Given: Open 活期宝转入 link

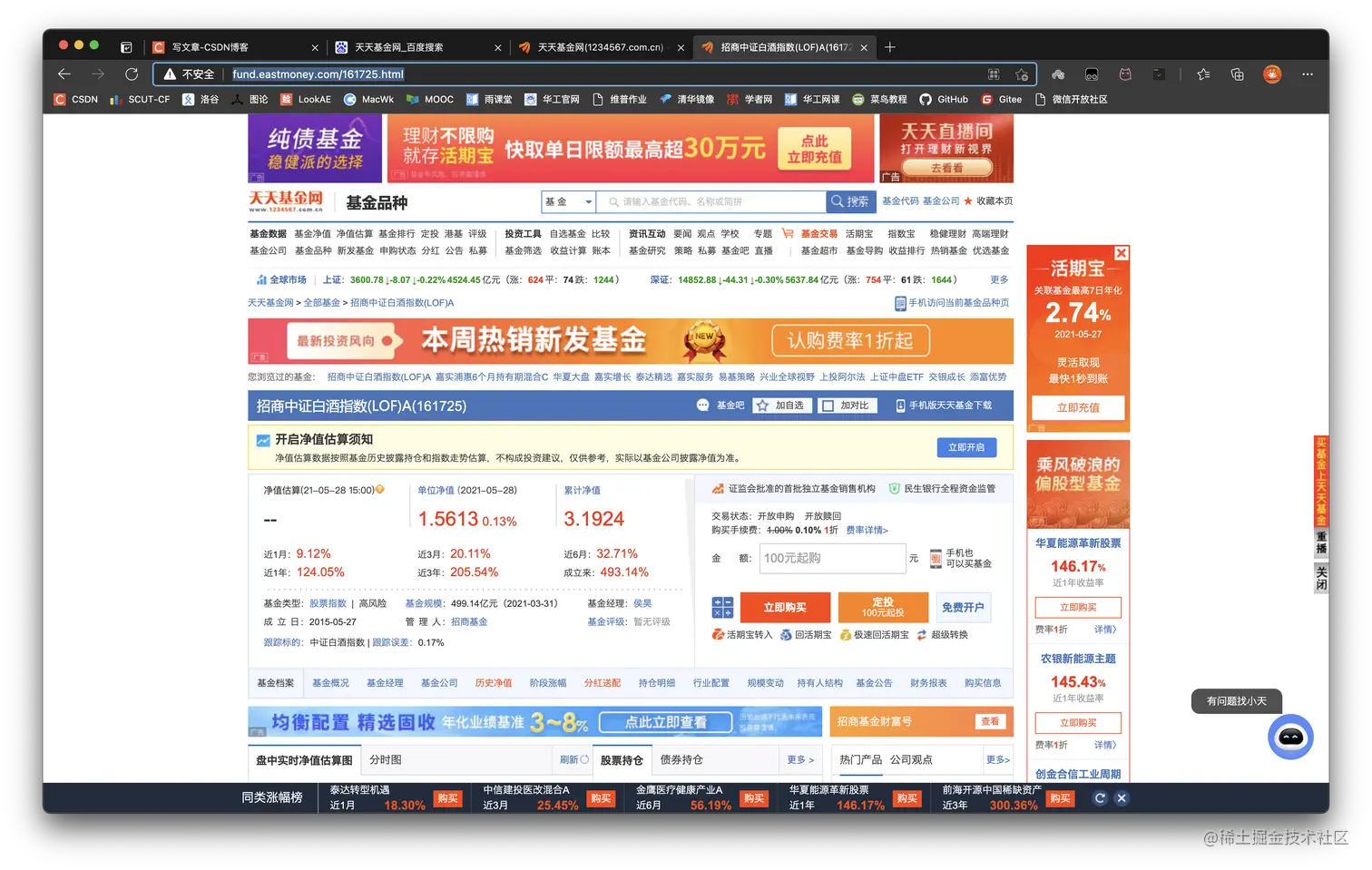Looking at the screenshot, I should 741,635.
